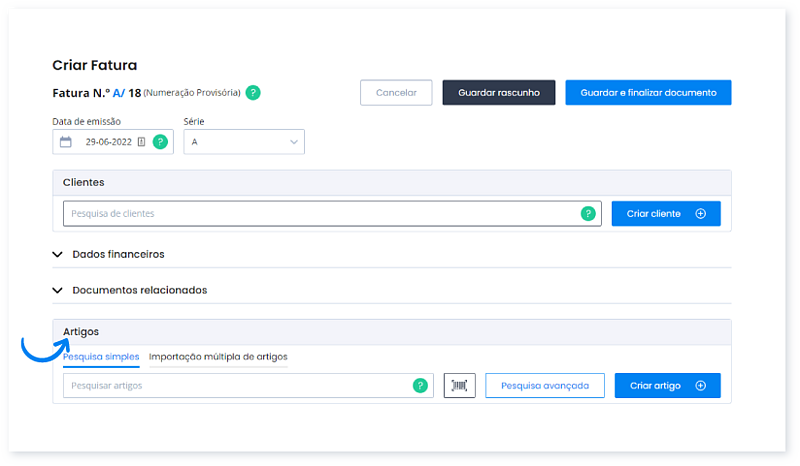Viewport: 800px width, 466px height.
Task: Click the help icon in client search
Action: pyautogui.click(x=588, y=214)
